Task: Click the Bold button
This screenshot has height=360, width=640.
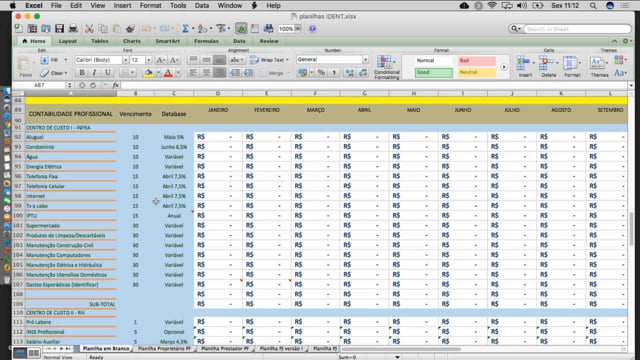Action: tap(82, 73)
